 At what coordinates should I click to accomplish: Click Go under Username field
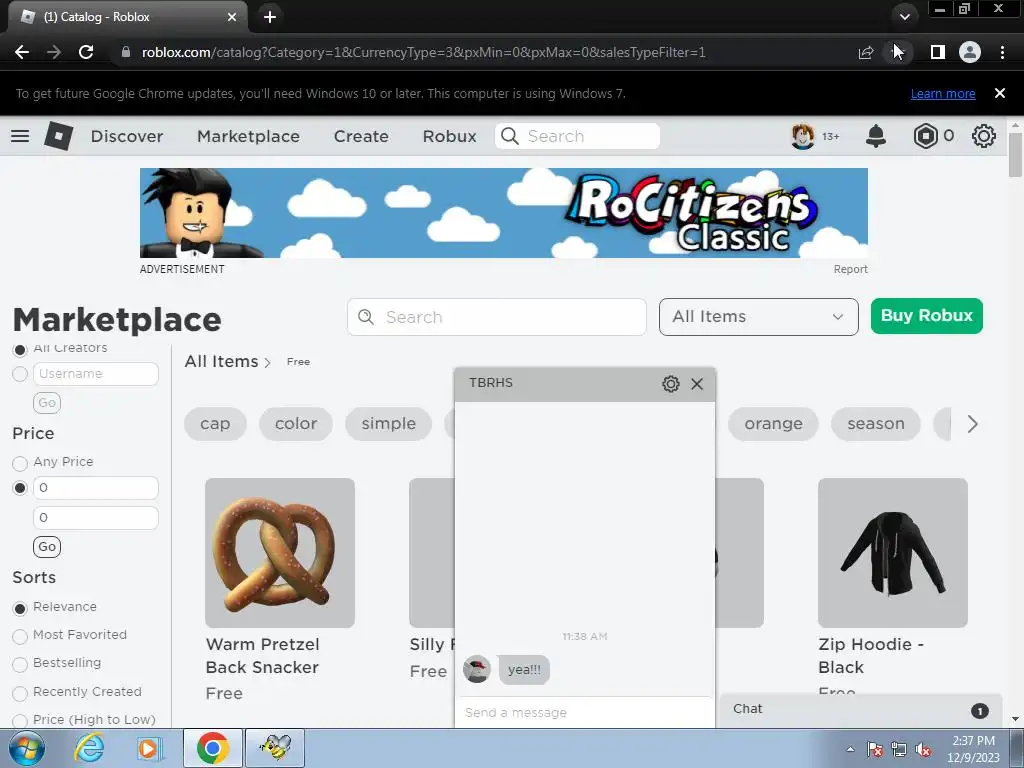click(x=47, y=403)
